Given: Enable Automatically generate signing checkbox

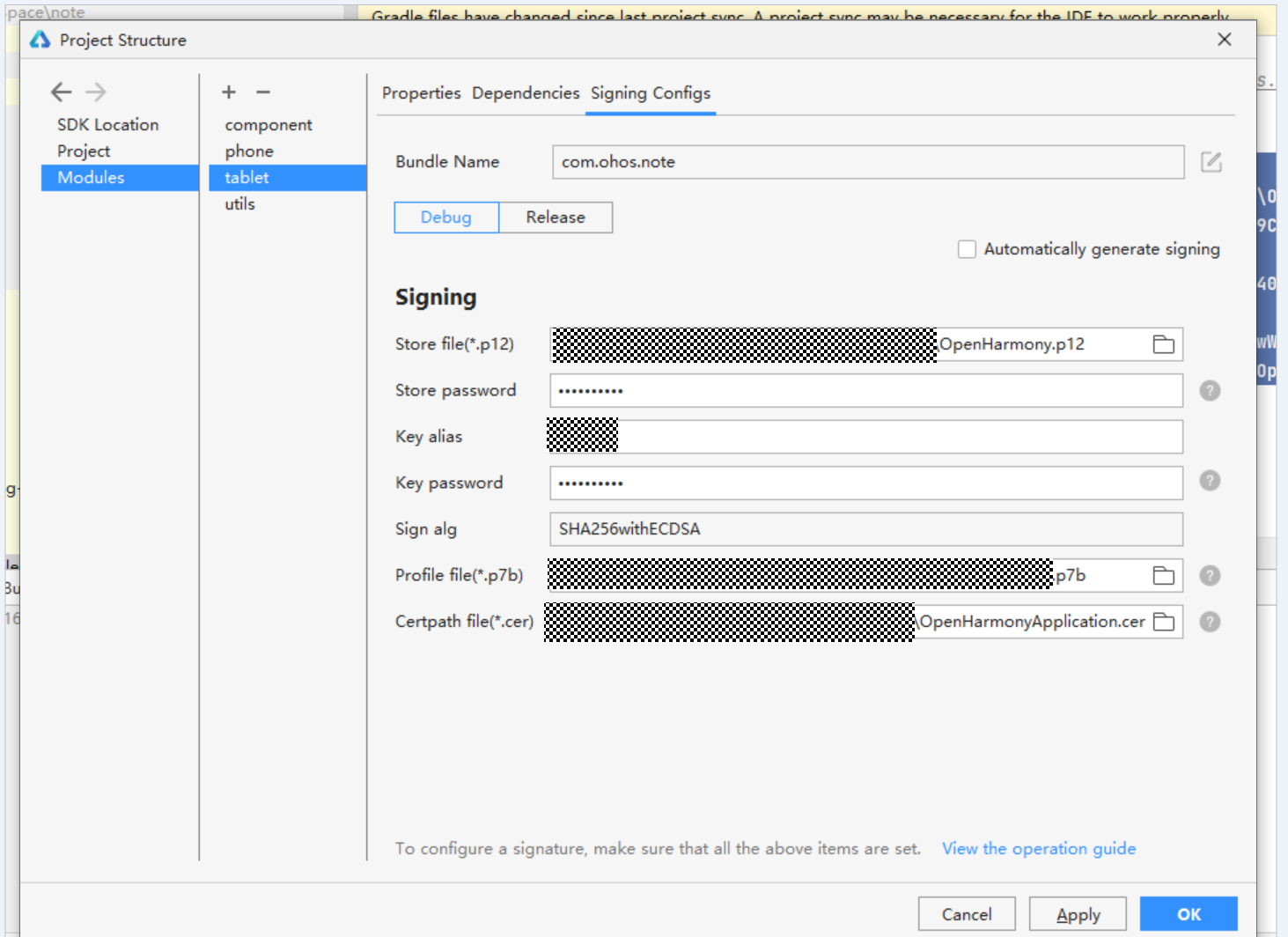Looking at the screenshot, I should tap(967, 249).
